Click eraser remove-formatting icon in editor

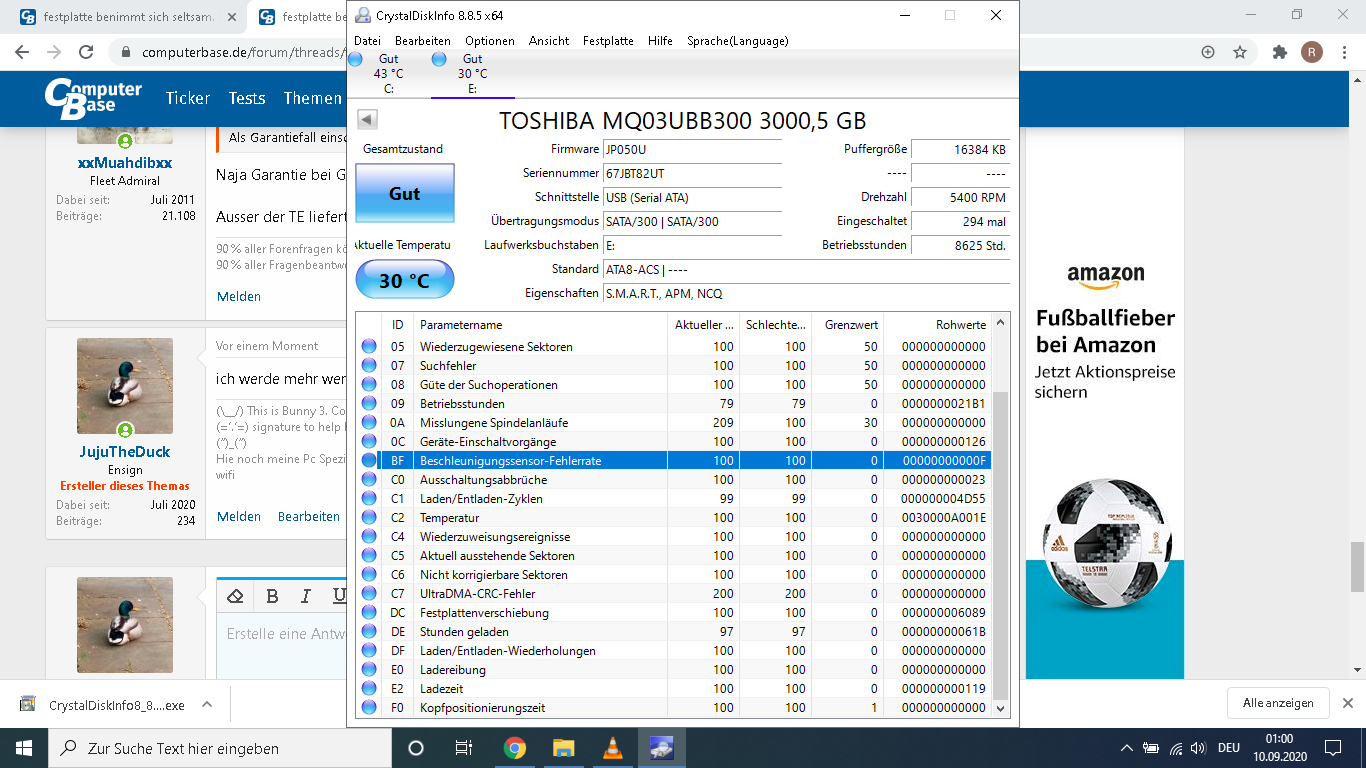[235, 596]
